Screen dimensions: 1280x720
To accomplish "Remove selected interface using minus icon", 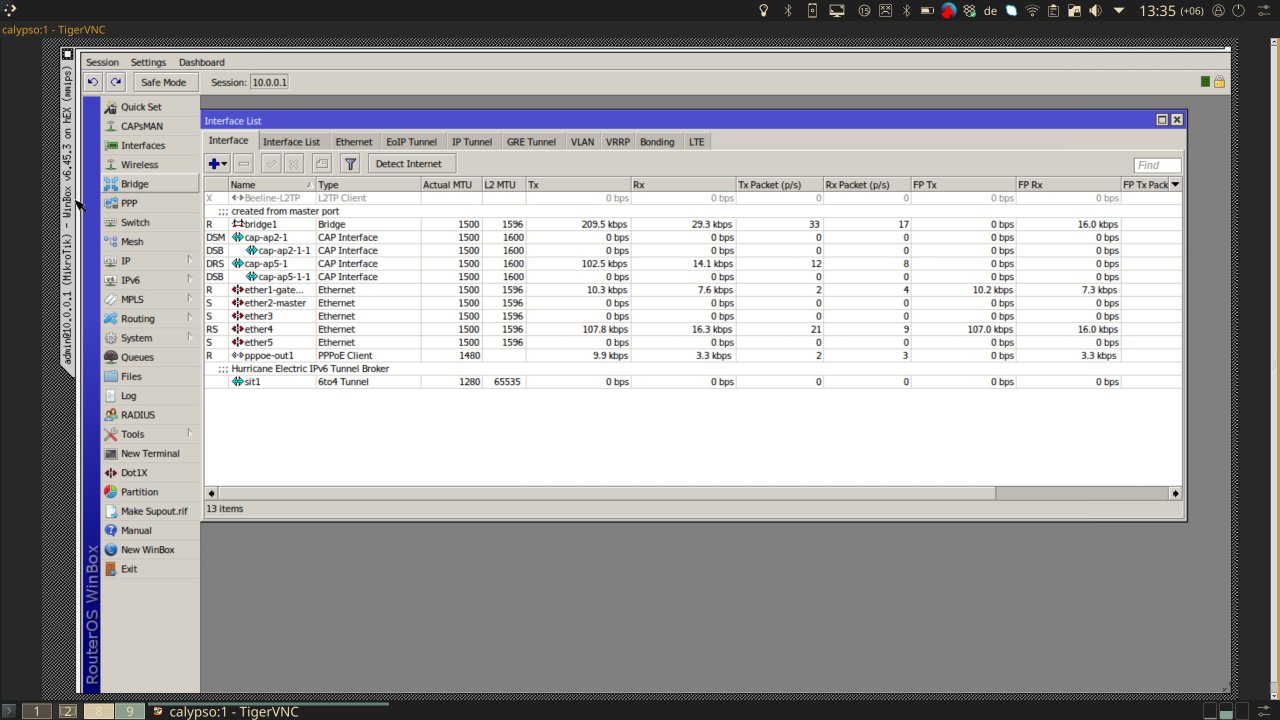I will click(x=243, y=163).
